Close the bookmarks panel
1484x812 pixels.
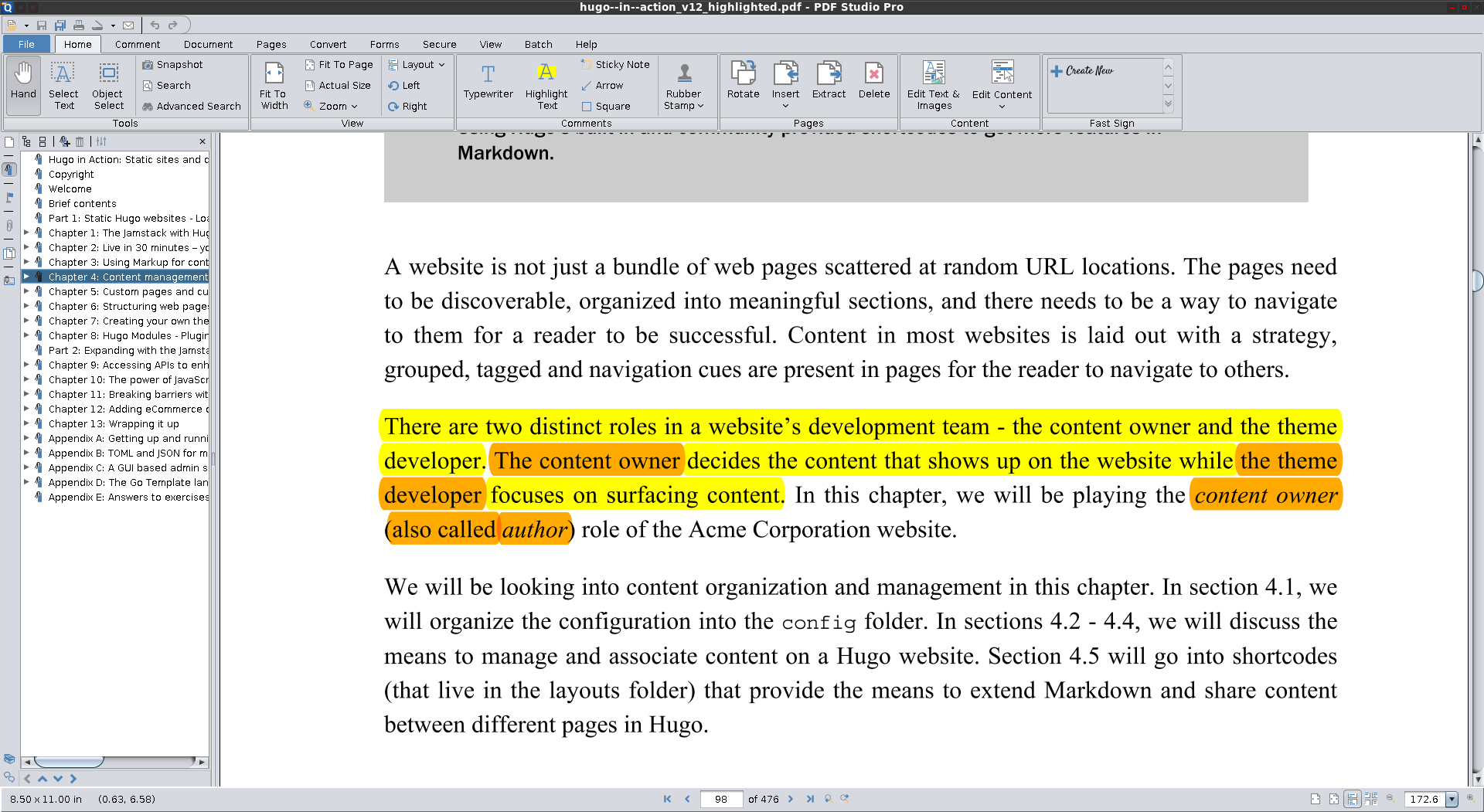[x=203, y=141]
